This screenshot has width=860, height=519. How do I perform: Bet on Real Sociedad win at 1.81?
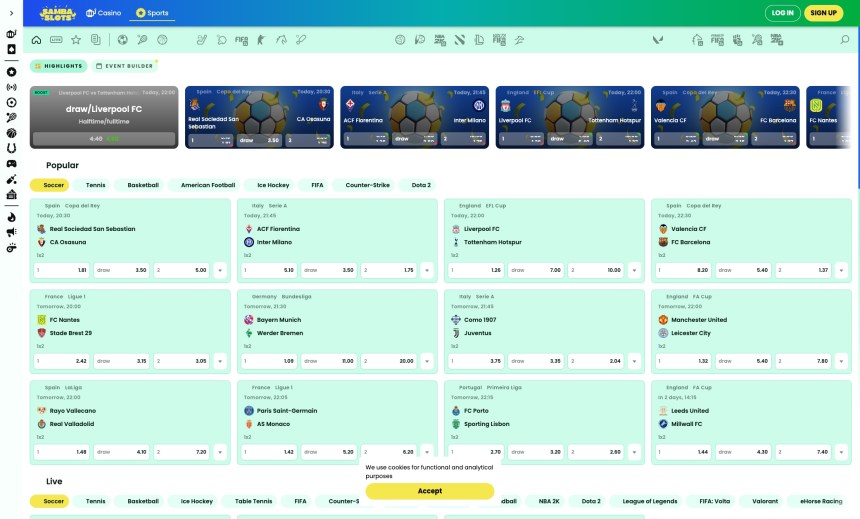(61, 270)
